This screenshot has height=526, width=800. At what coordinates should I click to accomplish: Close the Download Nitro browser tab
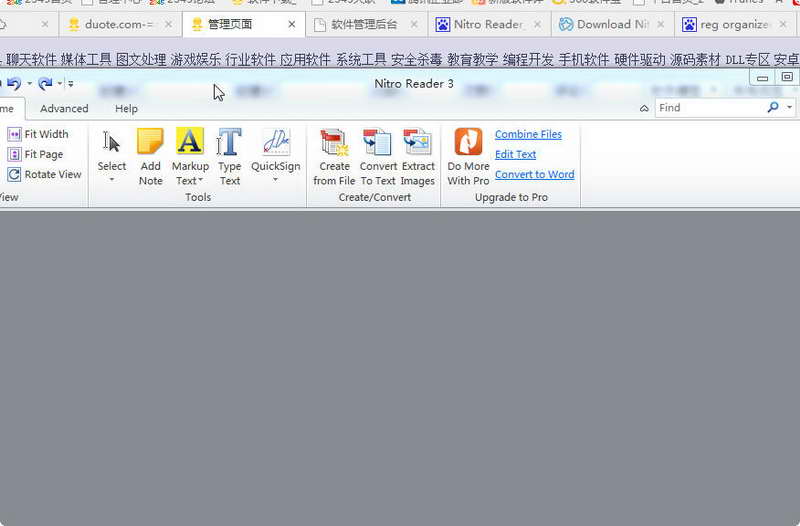coord(661,24)
